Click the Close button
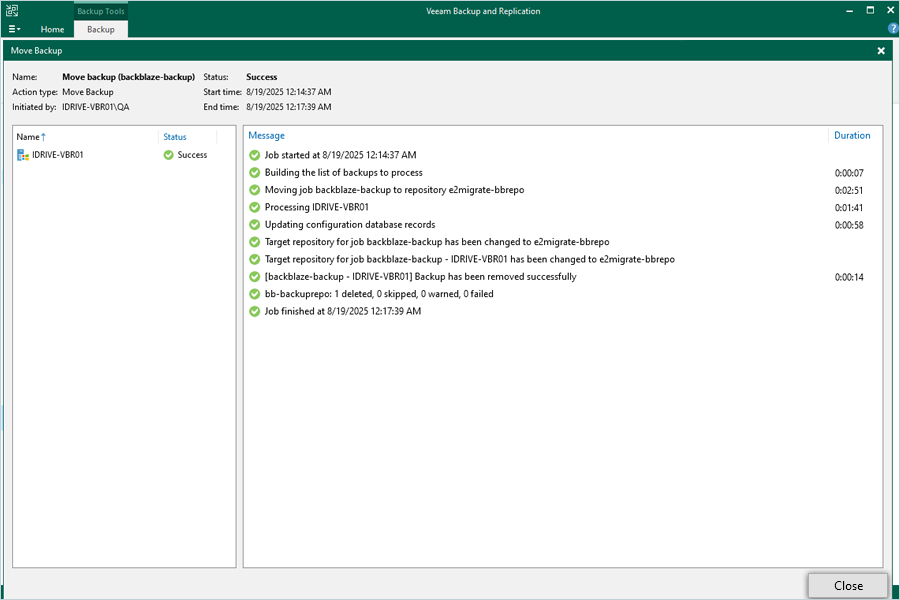Viewport: 900px width, 600px height. tap(848, 586)
